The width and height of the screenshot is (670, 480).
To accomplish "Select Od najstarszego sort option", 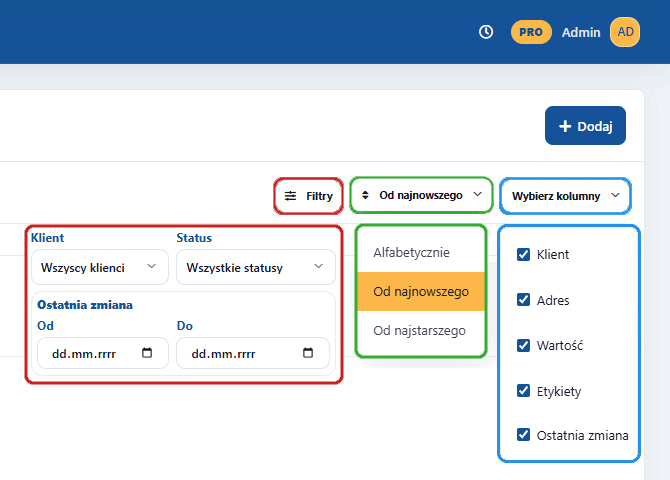I will click(421, 330).
